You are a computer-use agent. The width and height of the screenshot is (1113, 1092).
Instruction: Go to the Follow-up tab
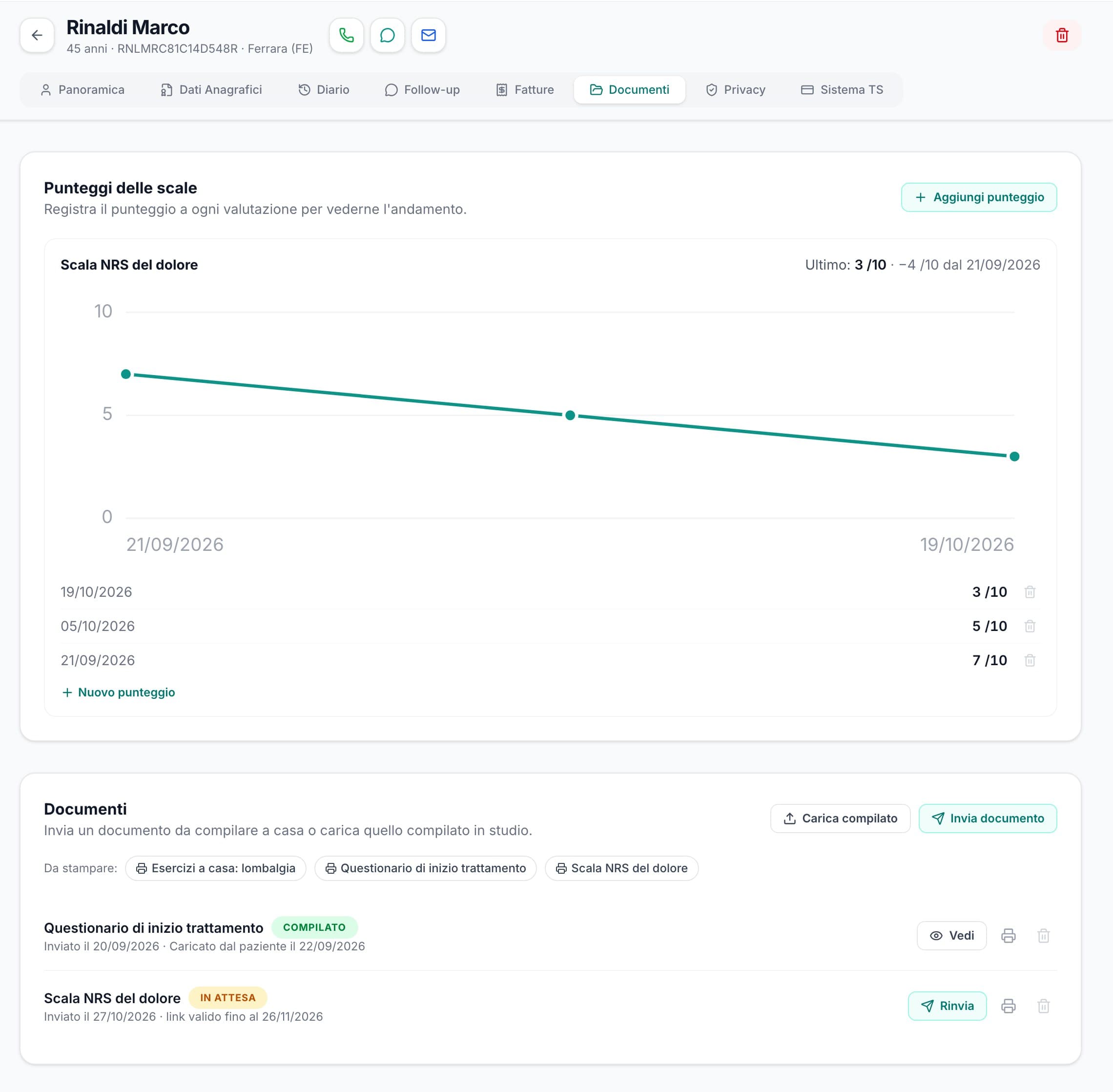coord(423,89)
